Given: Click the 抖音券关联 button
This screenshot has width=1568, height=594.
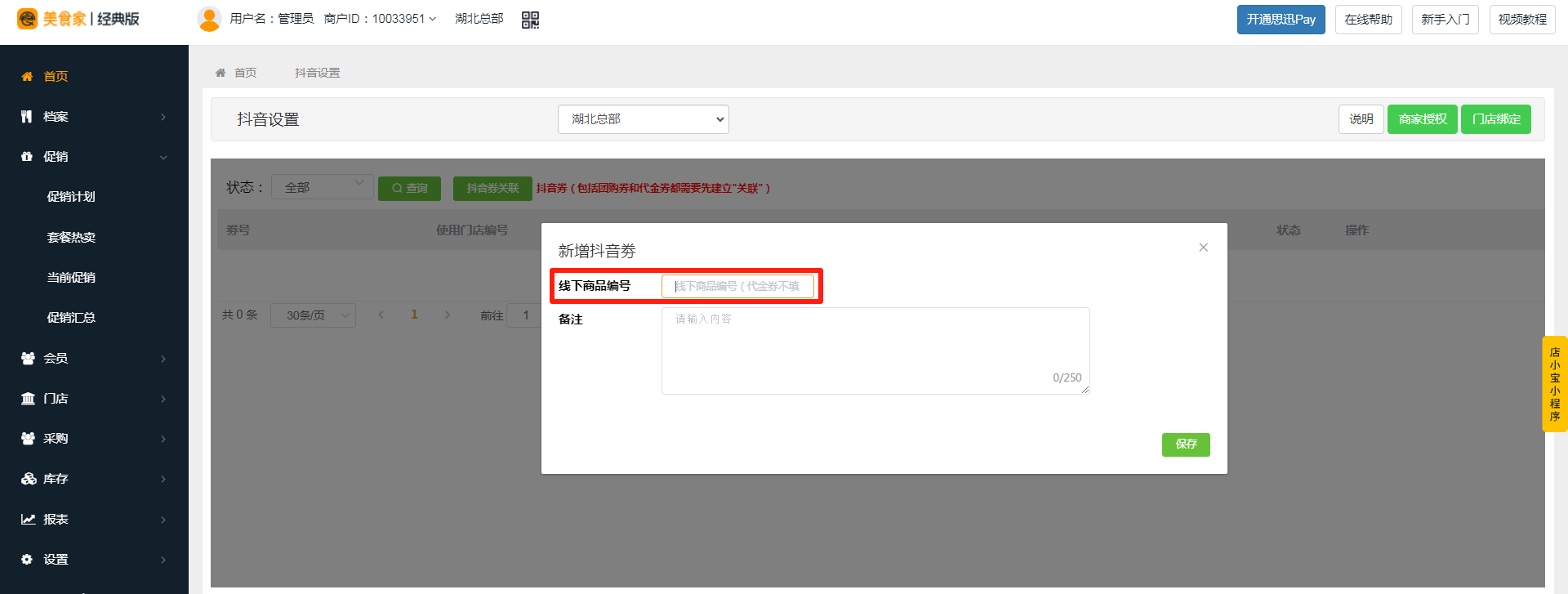Looking at the screenshot, I should tap(492, 188).
